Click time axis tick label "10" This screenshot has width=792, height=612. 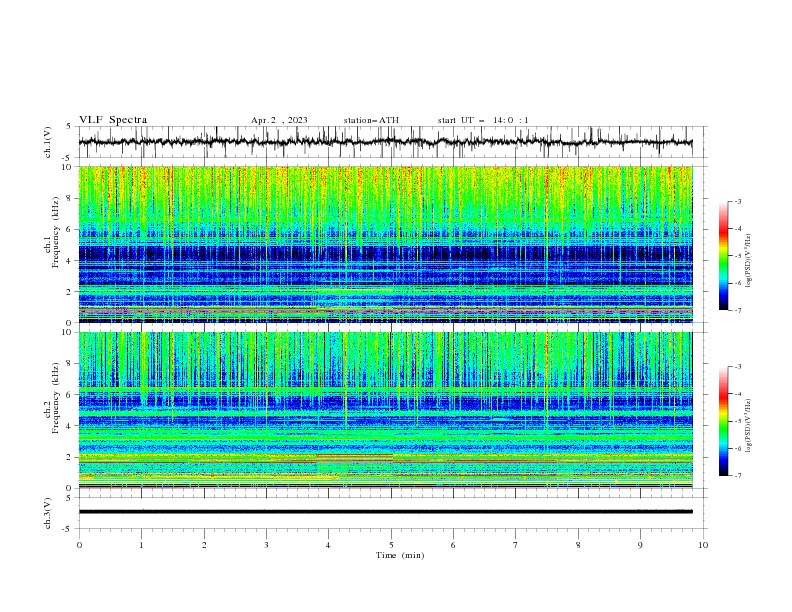[703, 545]
